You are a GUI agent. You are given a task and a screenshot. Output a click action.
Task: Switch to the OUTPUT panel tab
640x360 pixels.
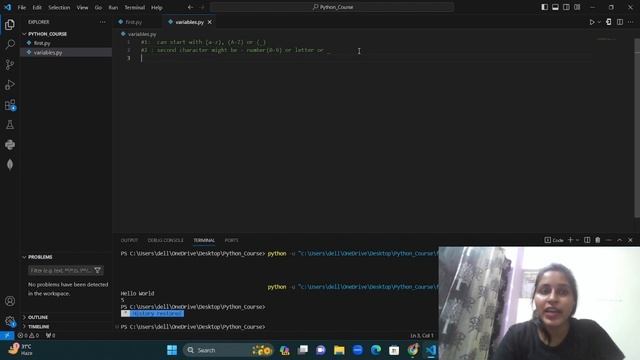[x=129, y=240]
